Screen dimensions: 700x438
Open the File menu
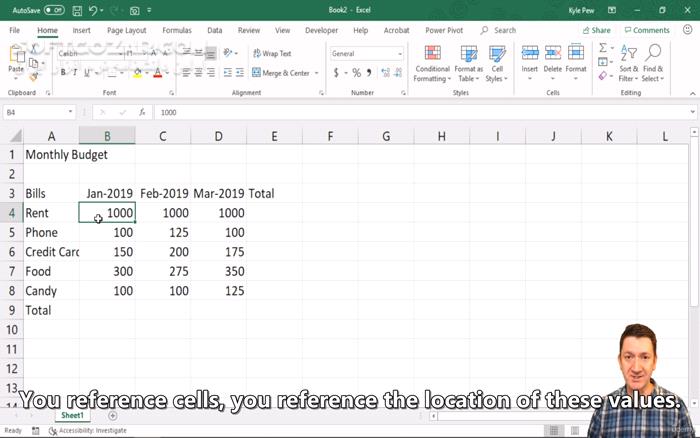pyautogui.click(x=14, y=30)
